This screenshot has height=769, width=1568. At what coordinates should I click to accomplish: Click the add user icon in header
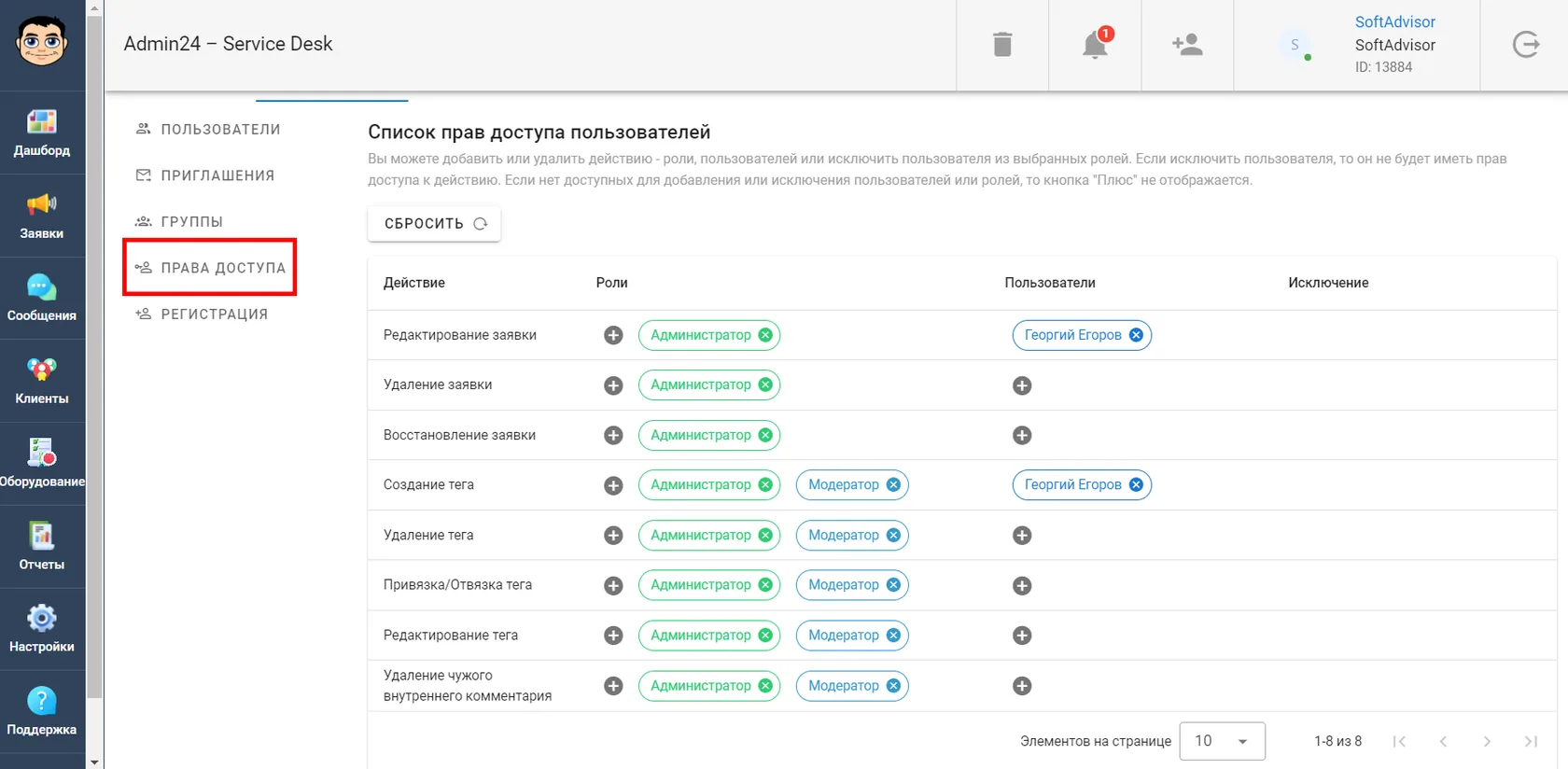tap(1187, 44)
